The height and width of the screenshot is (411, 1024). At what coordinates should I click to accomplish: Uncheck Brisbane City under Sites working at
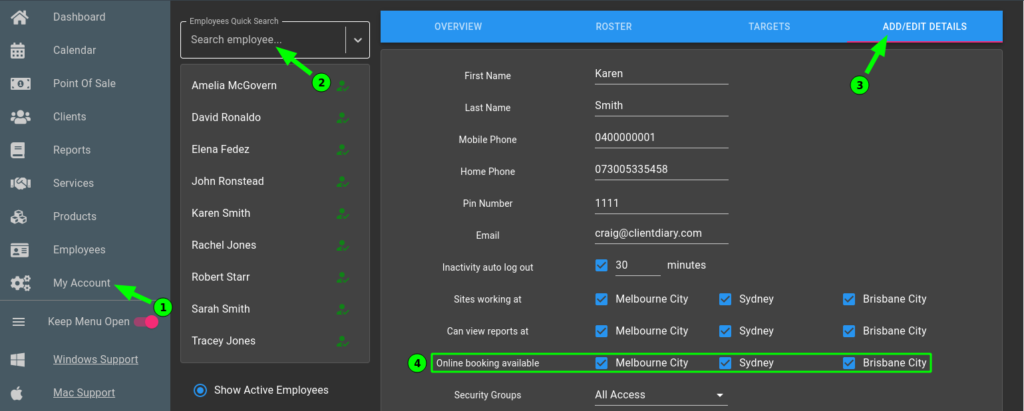pyautogui.click(x=848, y=299)
